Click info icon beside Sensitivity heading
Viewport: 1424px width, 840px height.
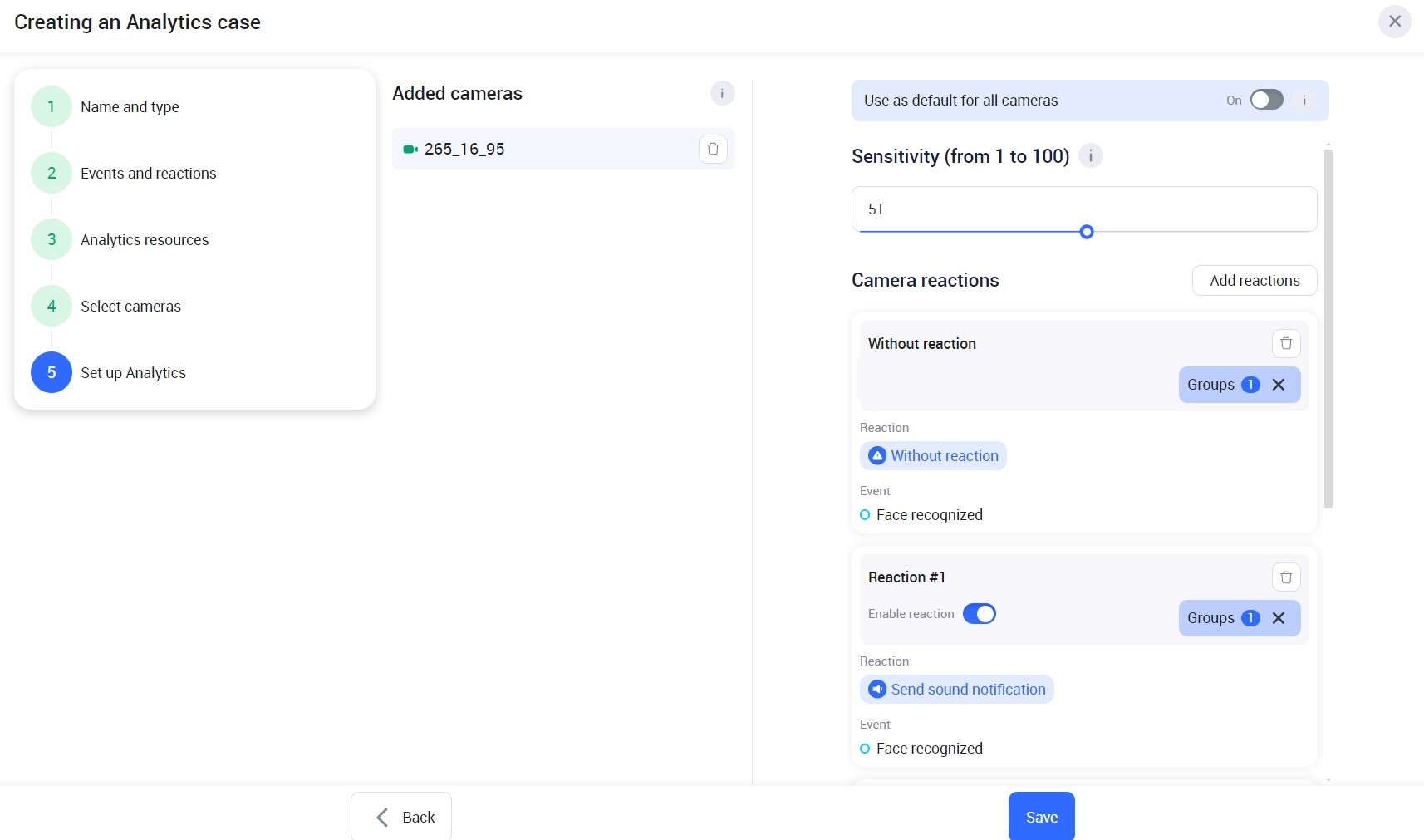point(1090,155)
